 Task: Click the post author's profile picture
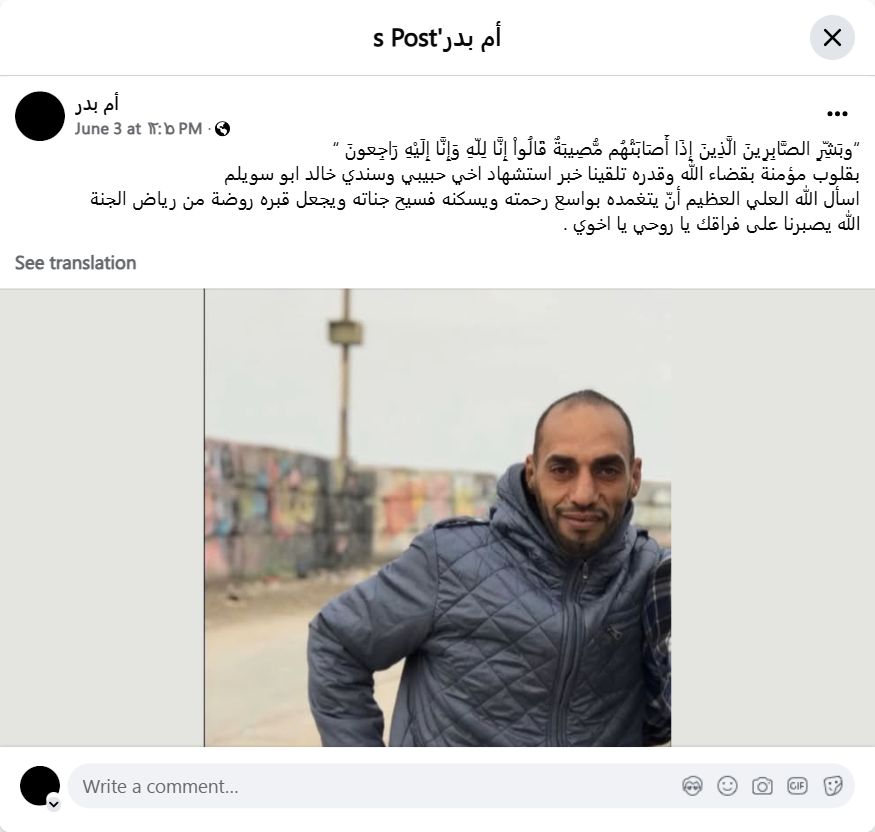pyautogui.click(x=40, y=116)
